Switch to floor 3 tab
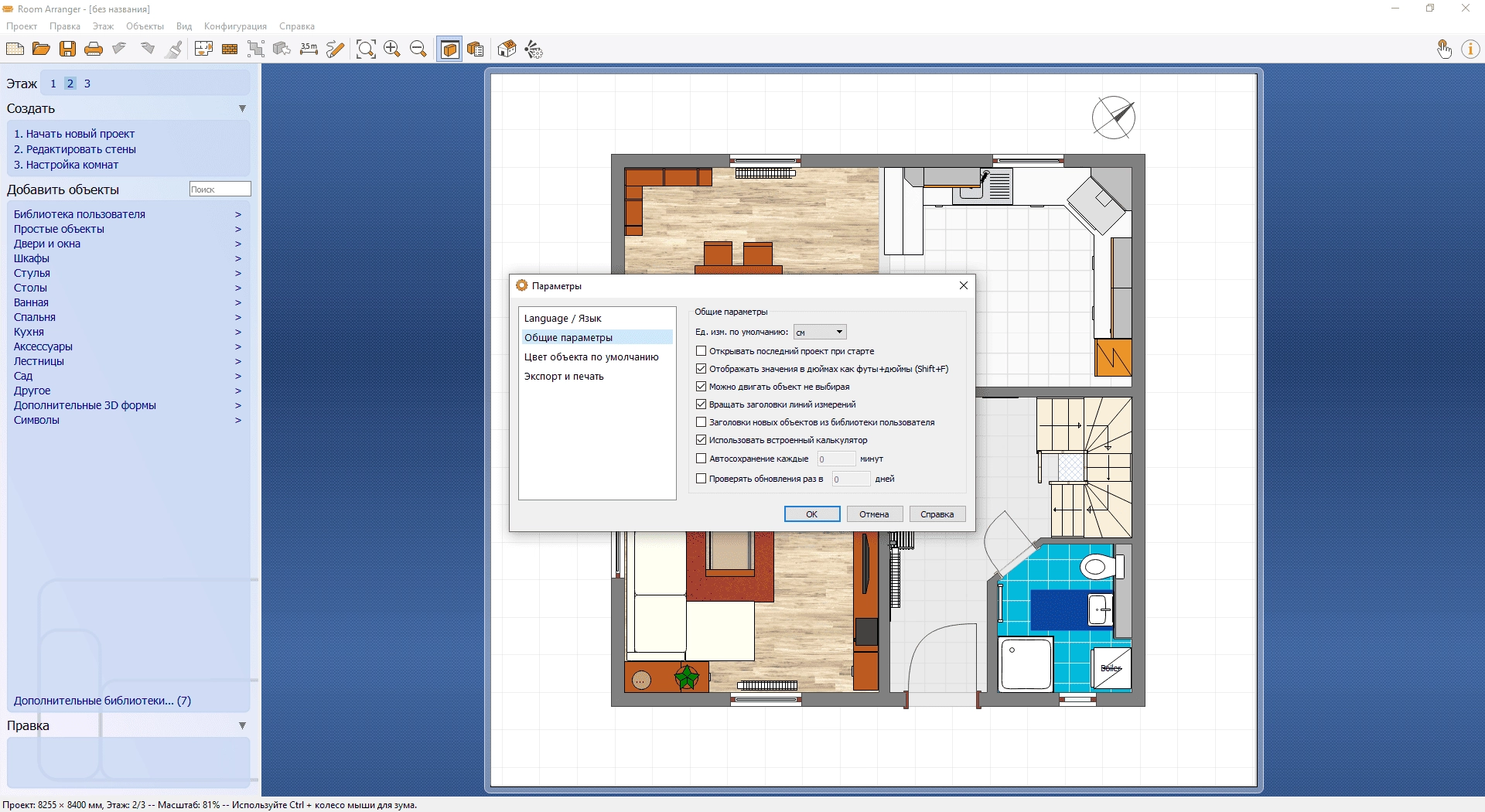This screenshot has width=1485, height=812. coord(87,84)
